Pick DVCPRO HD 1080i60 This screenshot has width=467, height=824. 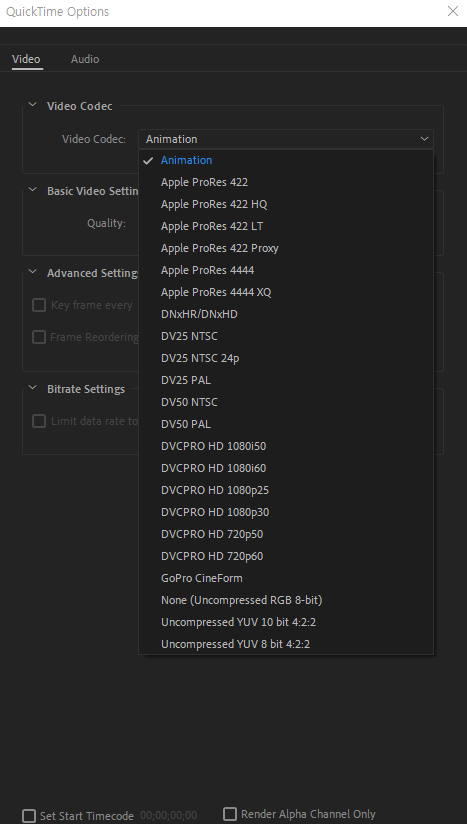pos(286,468)
